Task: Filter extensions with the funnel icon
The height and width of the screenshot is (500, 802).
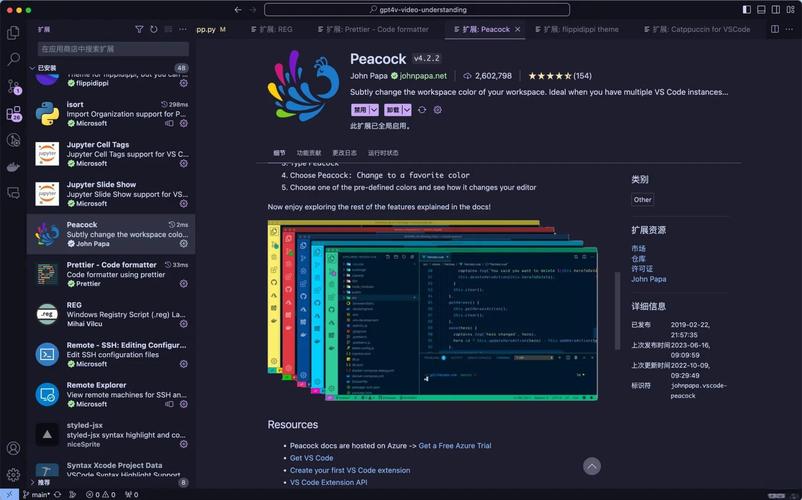Action: tap(139, 30)
